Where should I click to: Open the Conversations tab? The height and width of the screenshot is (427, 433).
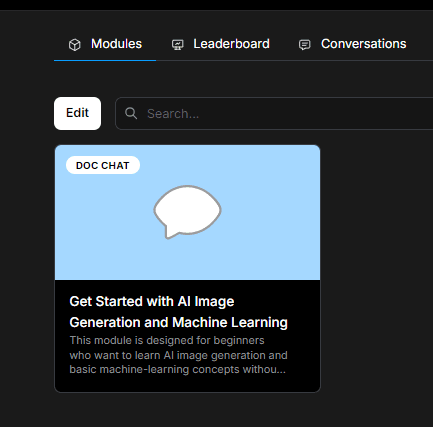coord(352,44)
